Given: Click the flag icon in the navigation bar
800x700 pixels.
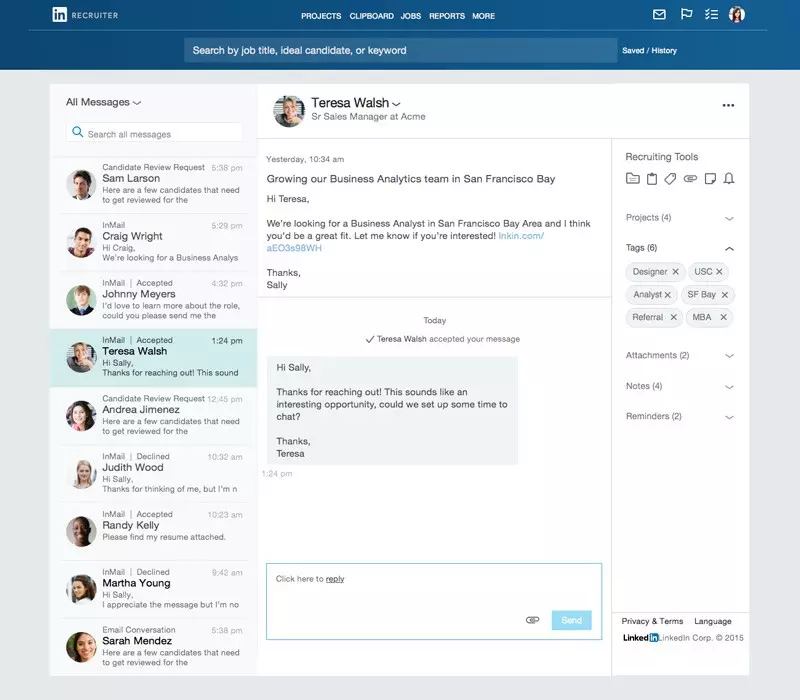Looking at the screenshot, I should [x=686, y=15].
